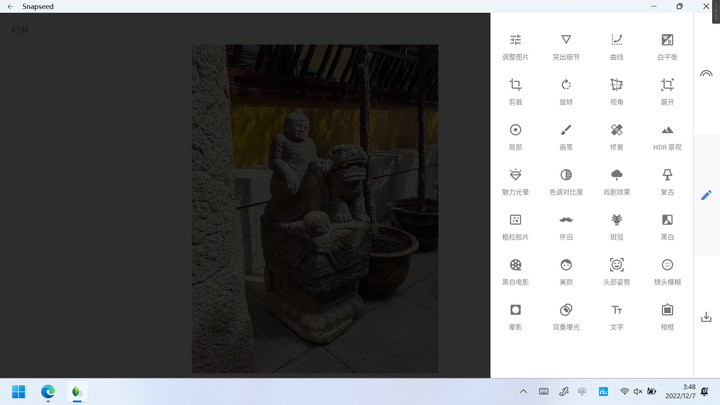Image resolution: width=720 pixels, height=405 pixels.
Task: Choose the Crop (剪裁) tool
Action: [x=515, y=91]
